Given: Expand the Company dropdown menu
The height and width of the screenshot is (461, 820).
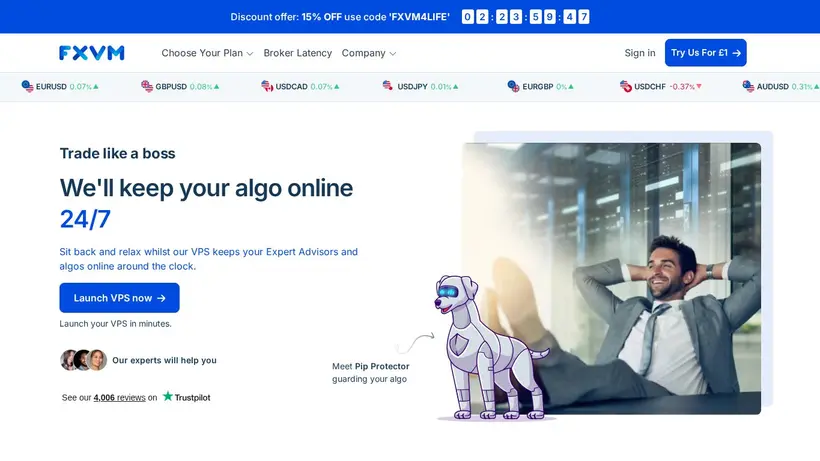Looking at the screenshot, I should pyautogui.click(x=369, y=53).
